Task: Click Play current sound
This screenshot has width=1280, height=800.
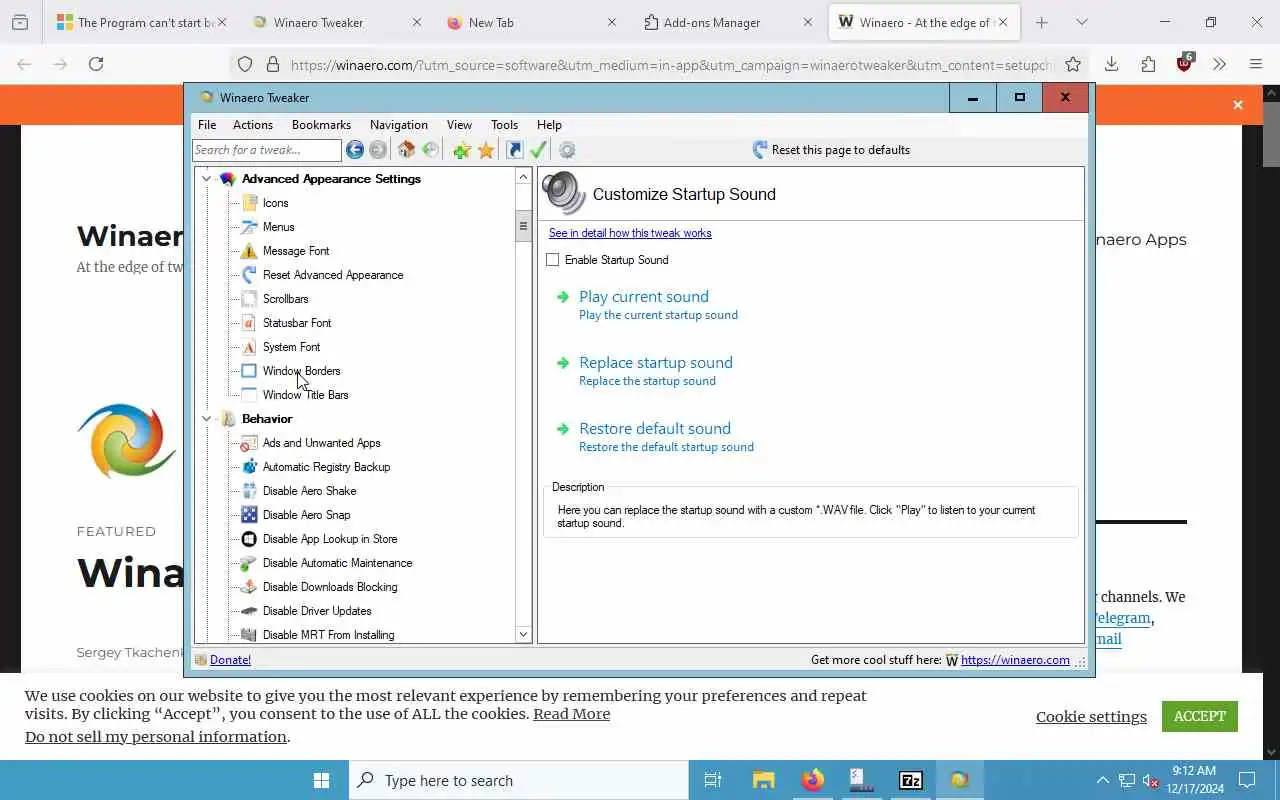Action: [x=644, y=297]
